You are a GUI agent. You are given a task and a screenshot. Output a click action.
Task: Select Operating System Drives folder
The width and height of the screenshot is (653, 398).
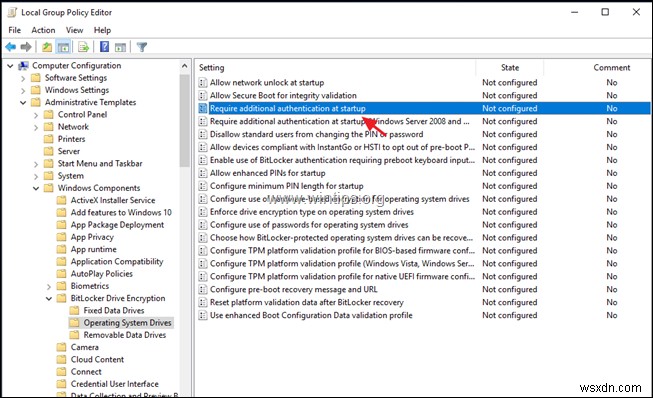127,323
